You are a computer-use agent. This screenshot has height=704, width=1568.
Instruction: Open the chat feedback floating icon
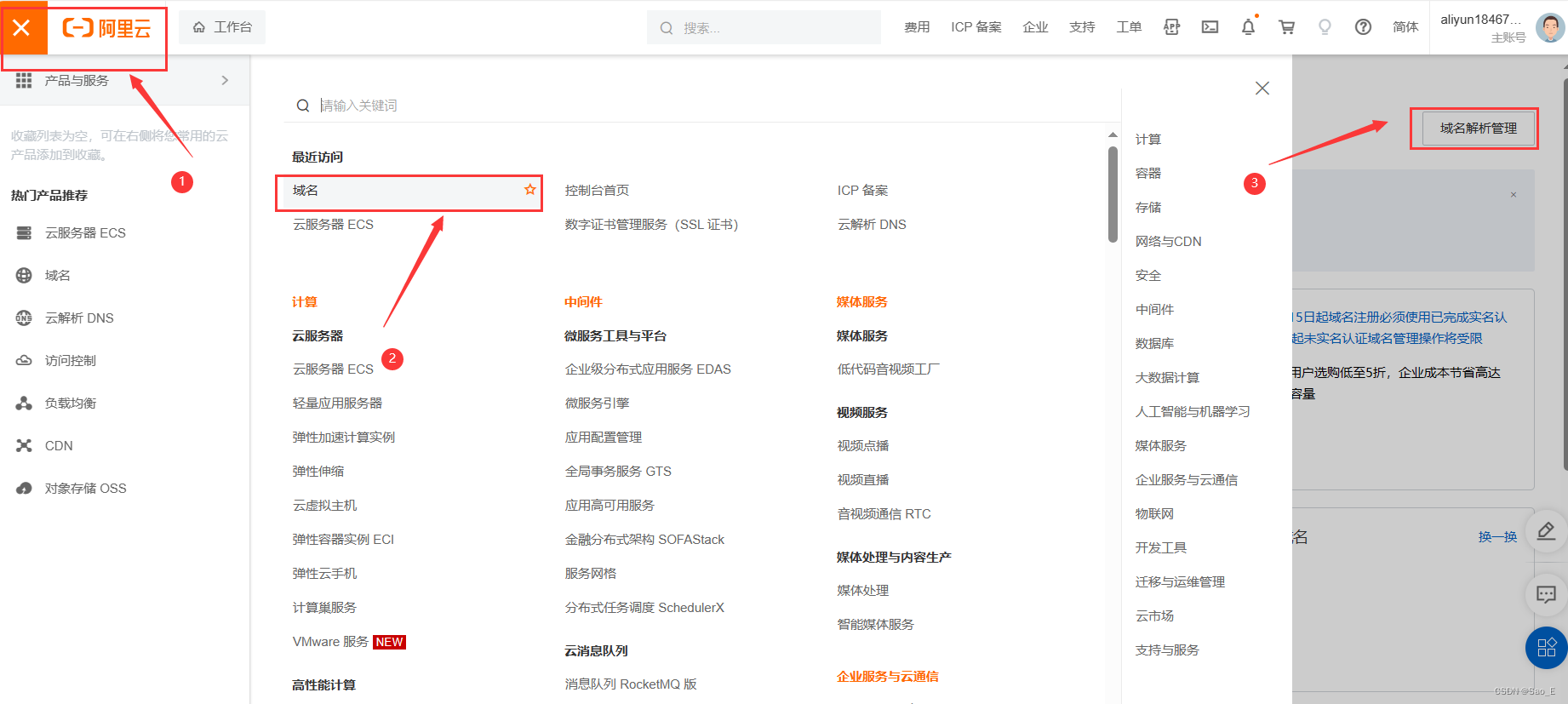point(1547,594)
